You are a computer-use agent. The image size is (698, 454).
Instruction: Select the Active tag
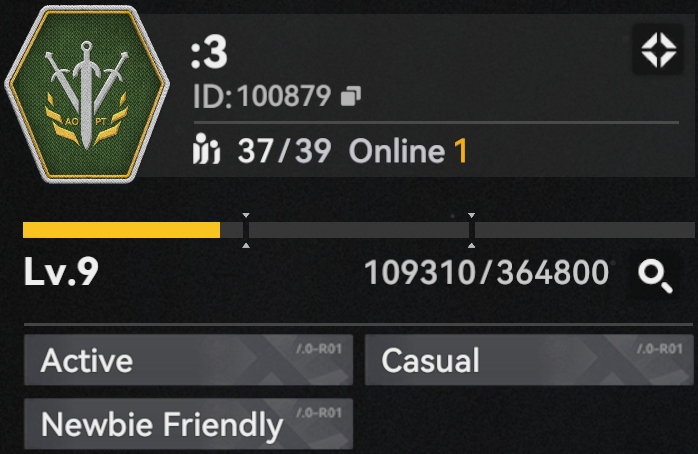(188, 360)
